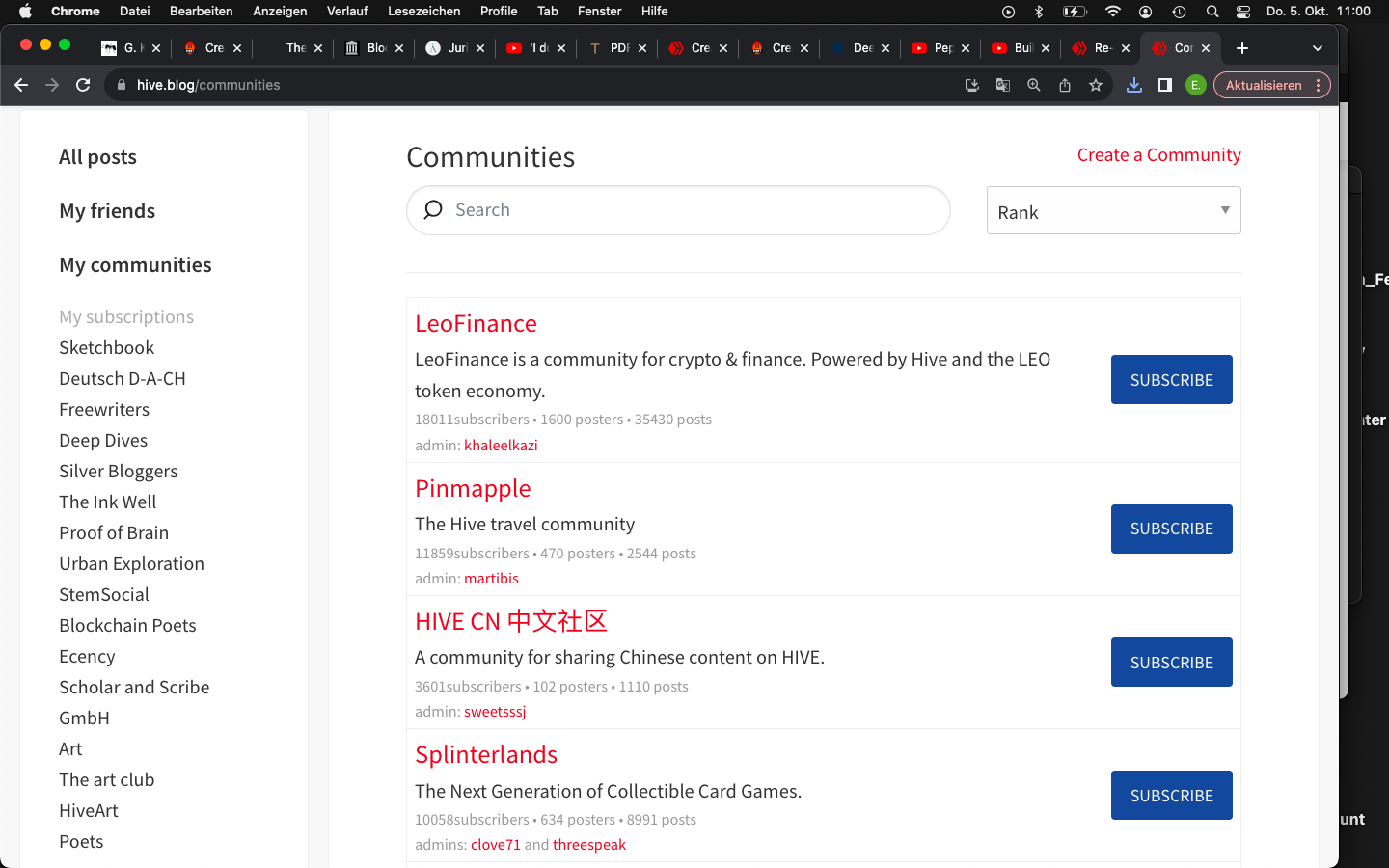
Task: Click the tab search chevron
Action: [x=1318, y=48]
